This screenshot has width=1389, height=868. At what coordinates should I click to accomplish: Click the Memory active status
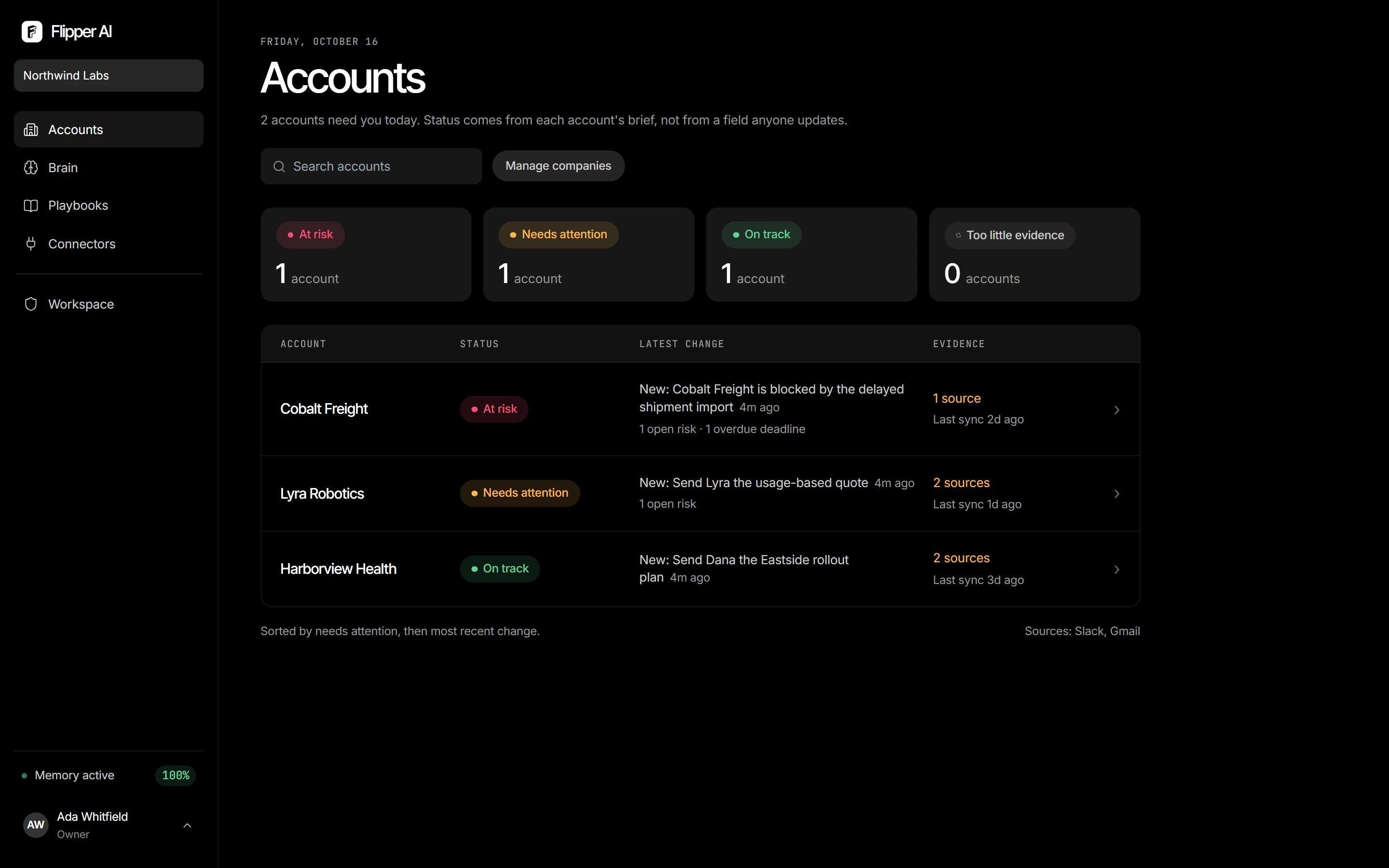(74, 775)
